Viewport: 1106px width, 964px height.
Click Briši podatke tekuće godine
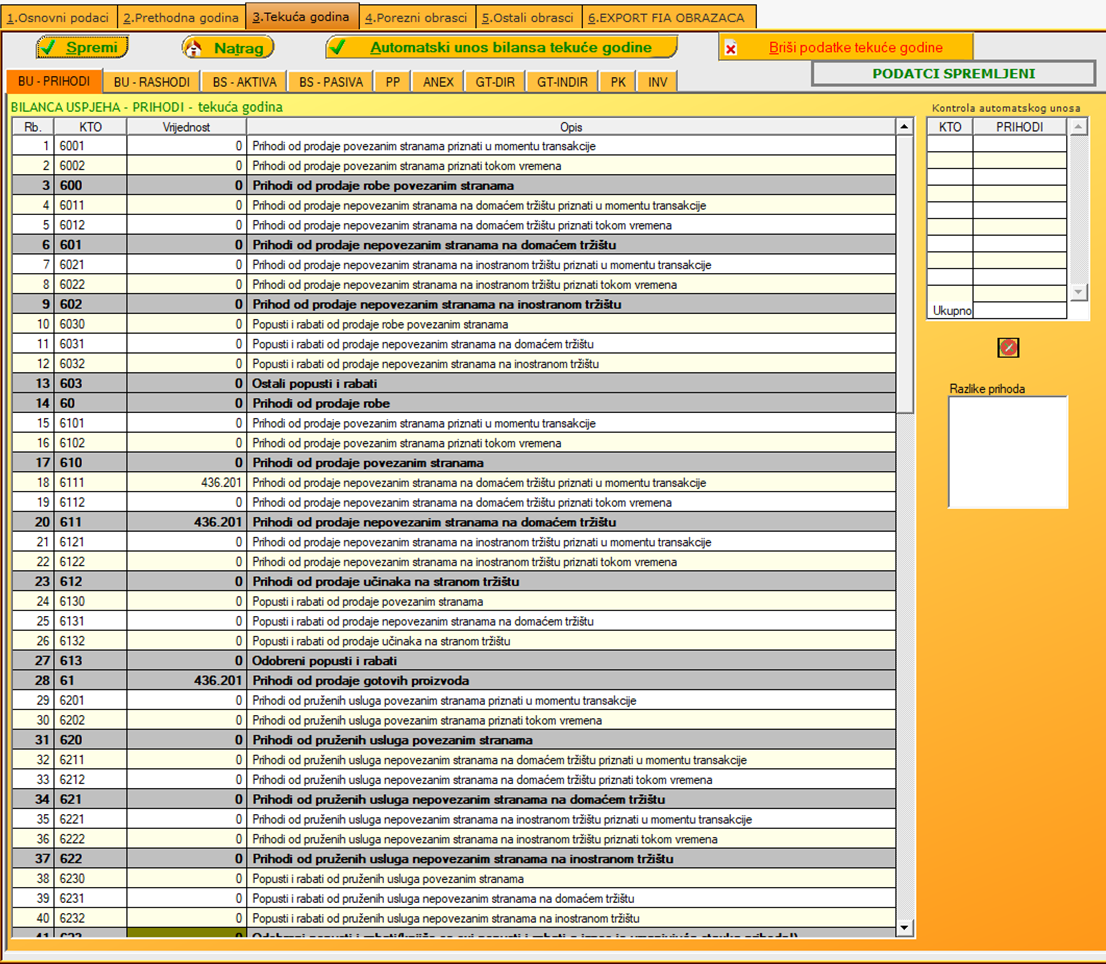coord(846,47)
